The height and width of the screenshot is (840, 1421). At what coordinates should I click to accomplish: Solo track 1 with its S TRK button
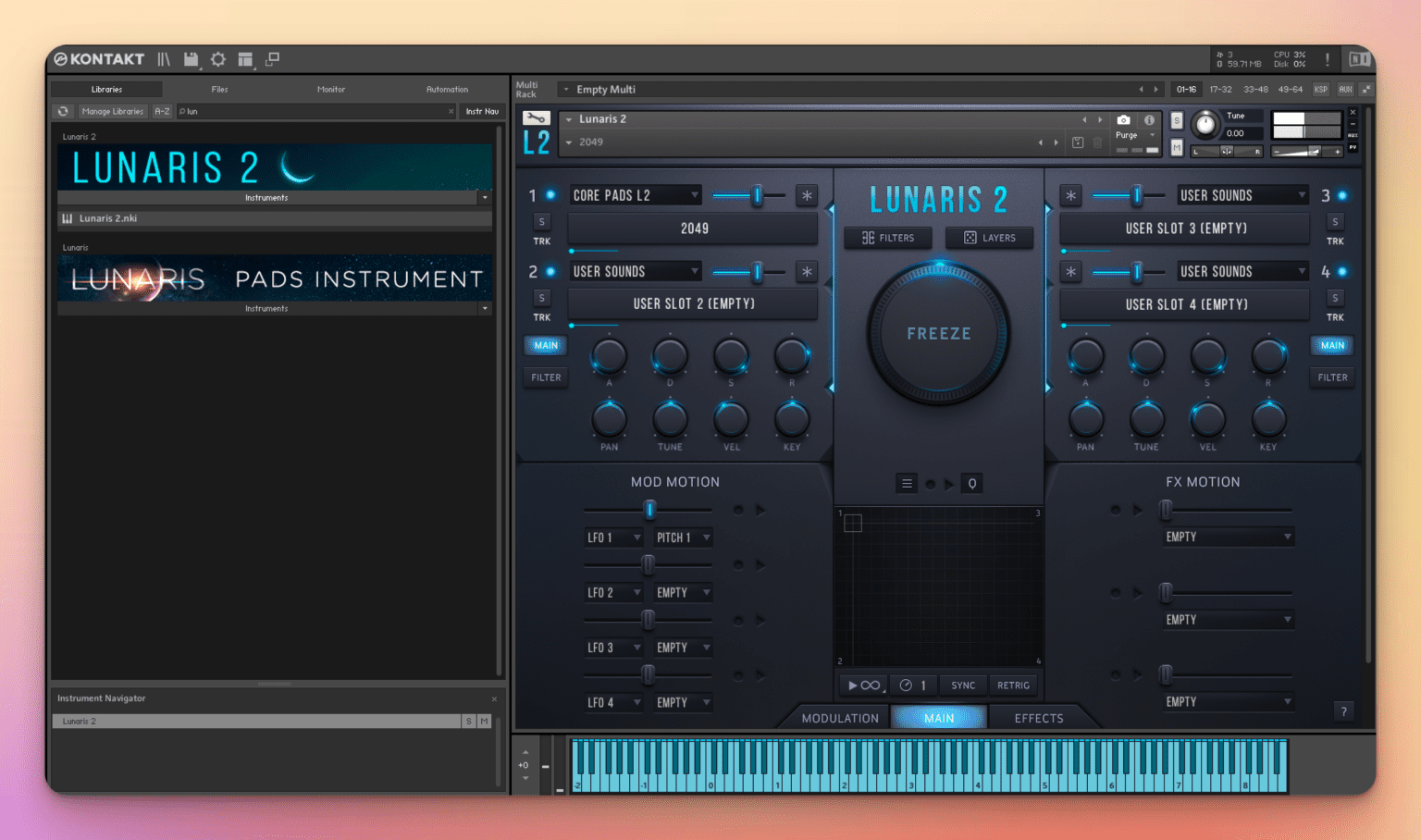coord(542,221)
